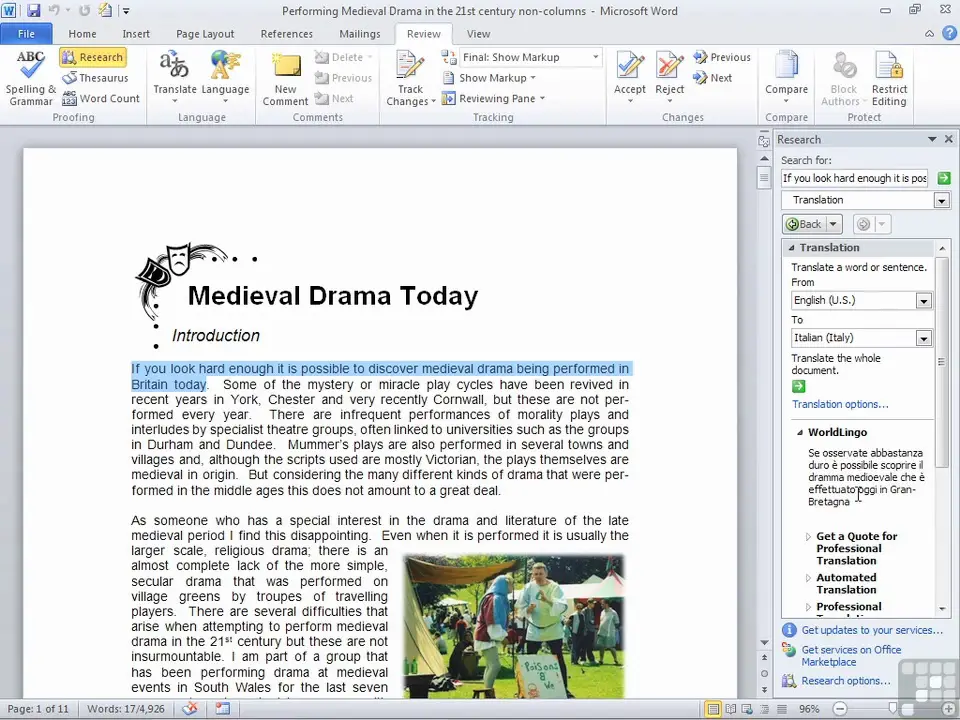Open the Reviewing Pane
This screenshot has width=960, height=720.
493,98
